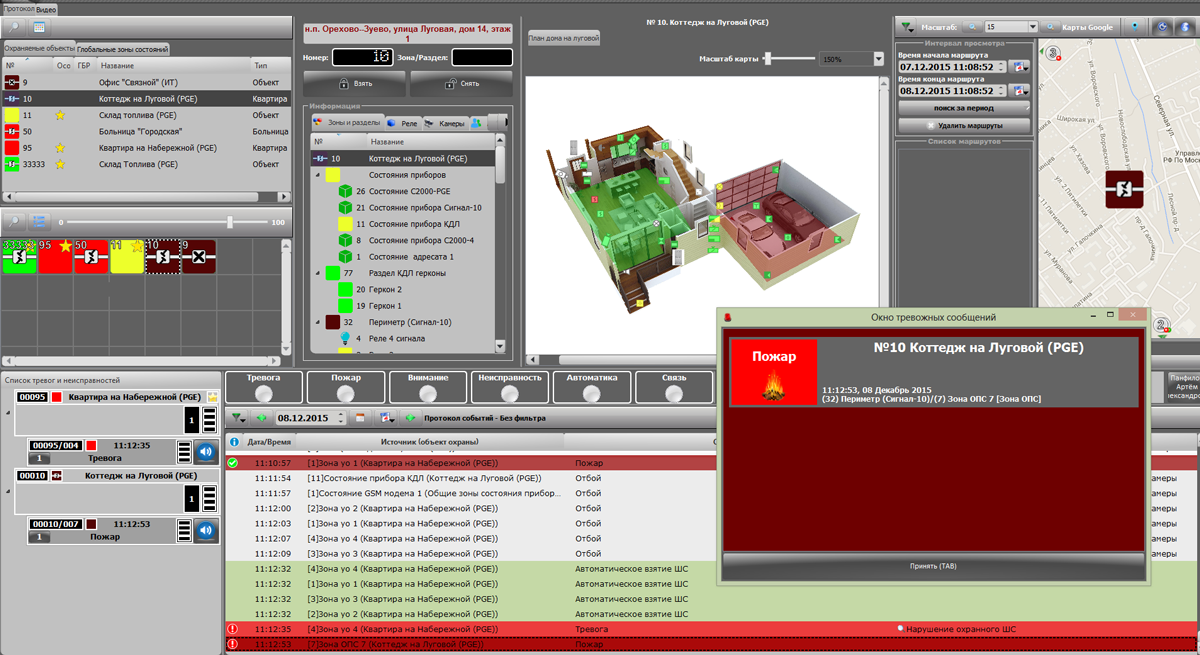Click the map pin icon in the map toolbar
1200x655 pixels.
(x=1135, y=27)
